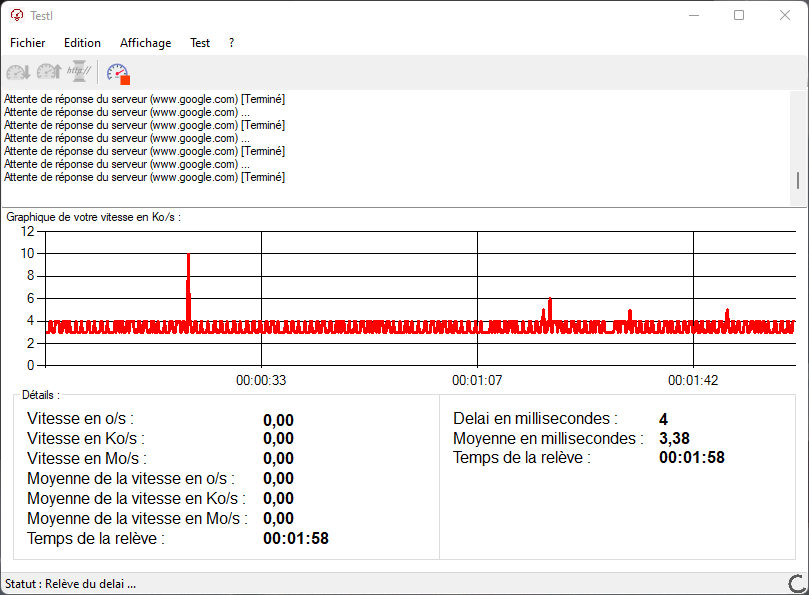
Task: Open the Test menu
Action: [200, 43]
